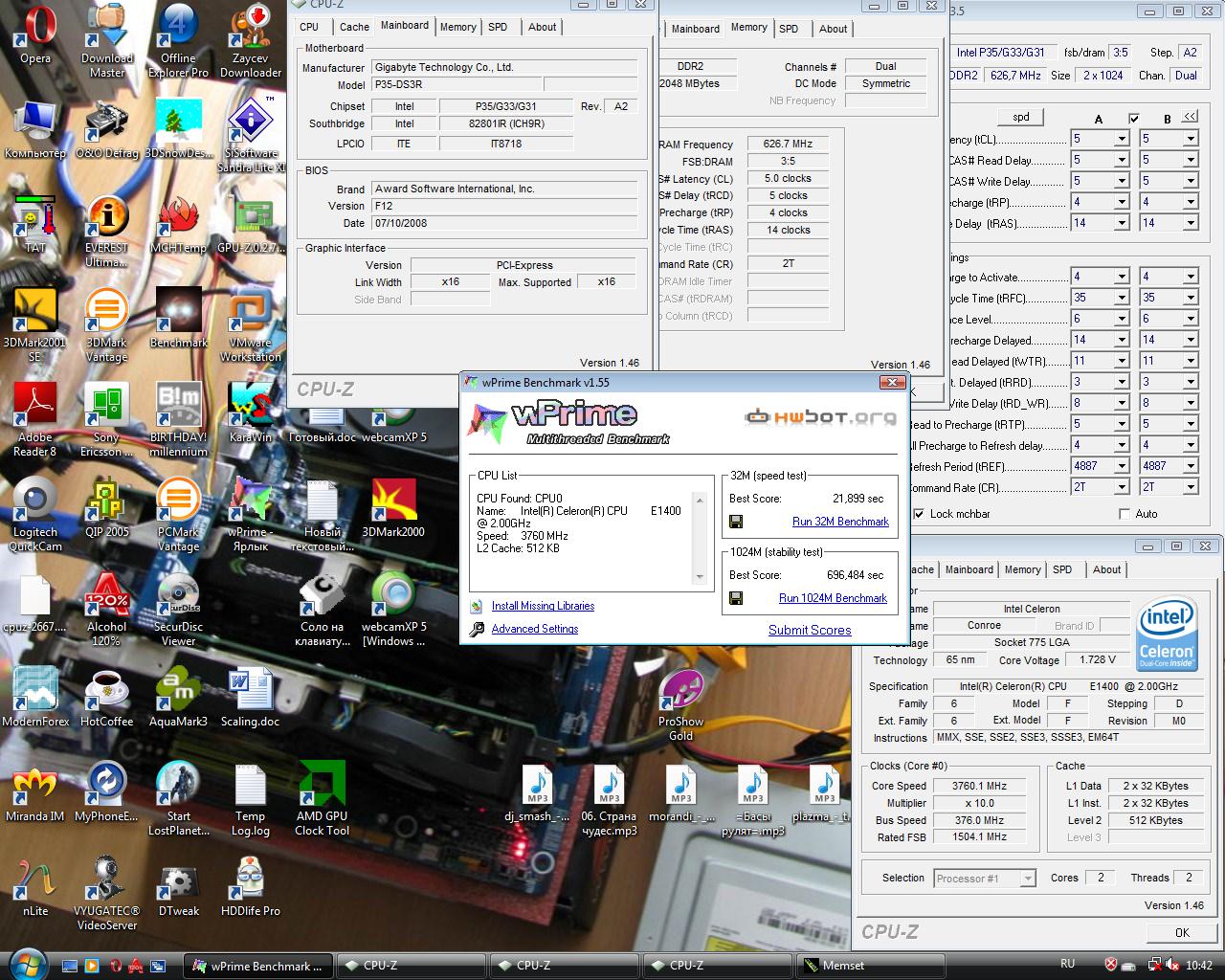Open Zaycev Downloader desktop shortcut
Image resolution: width=1225 pixels, height=980 pixels.
(x=251, y=40)
